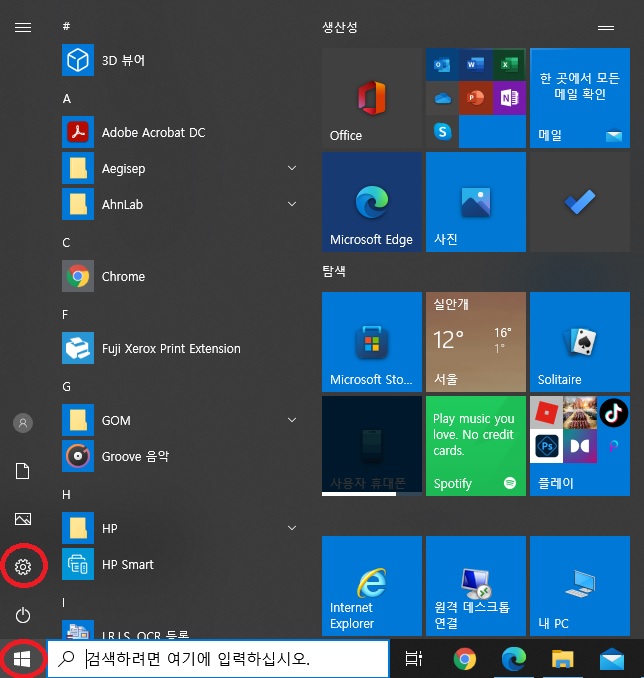Jump to the C letter header
Viewport: 644px width, 678px height.
tap(66, 243)
